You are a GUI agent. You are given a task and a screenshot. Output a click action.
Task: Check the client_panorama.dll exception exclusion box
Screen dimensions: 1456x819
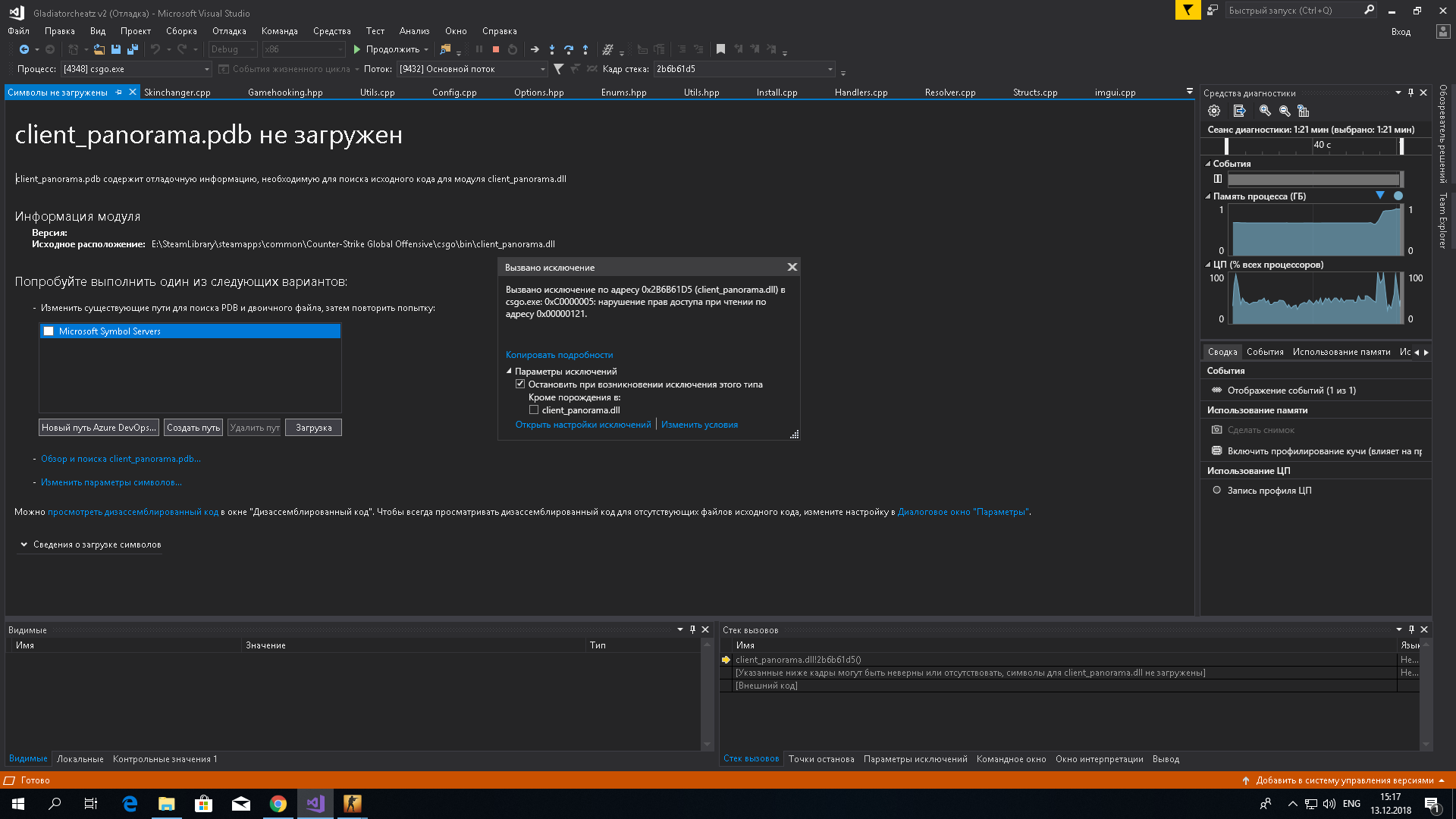click(534, 410)
